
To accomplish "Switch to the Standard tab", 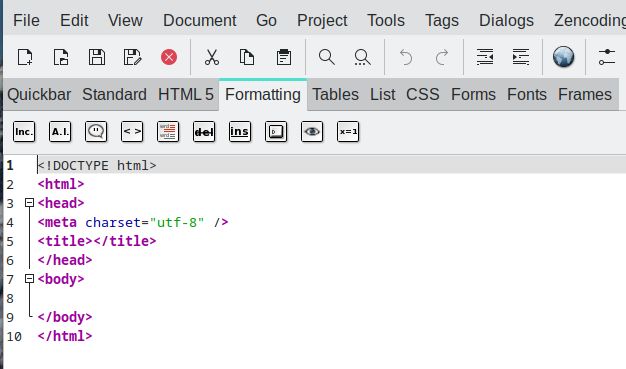I will pyautogui.click(x=115, y=95).
